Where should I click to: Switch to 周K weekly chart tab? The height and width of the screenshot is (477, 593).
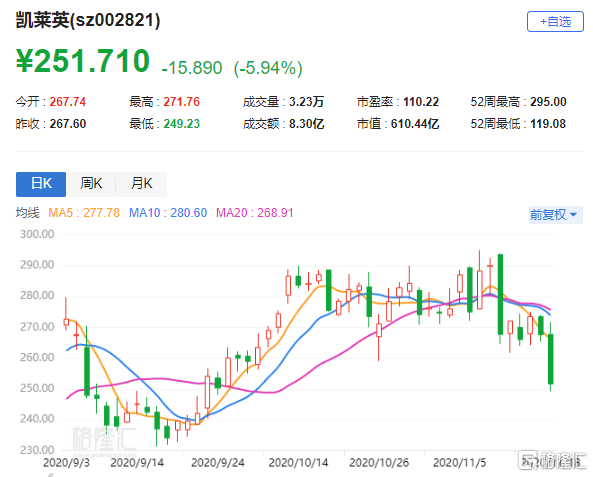[x=91, y=184]
